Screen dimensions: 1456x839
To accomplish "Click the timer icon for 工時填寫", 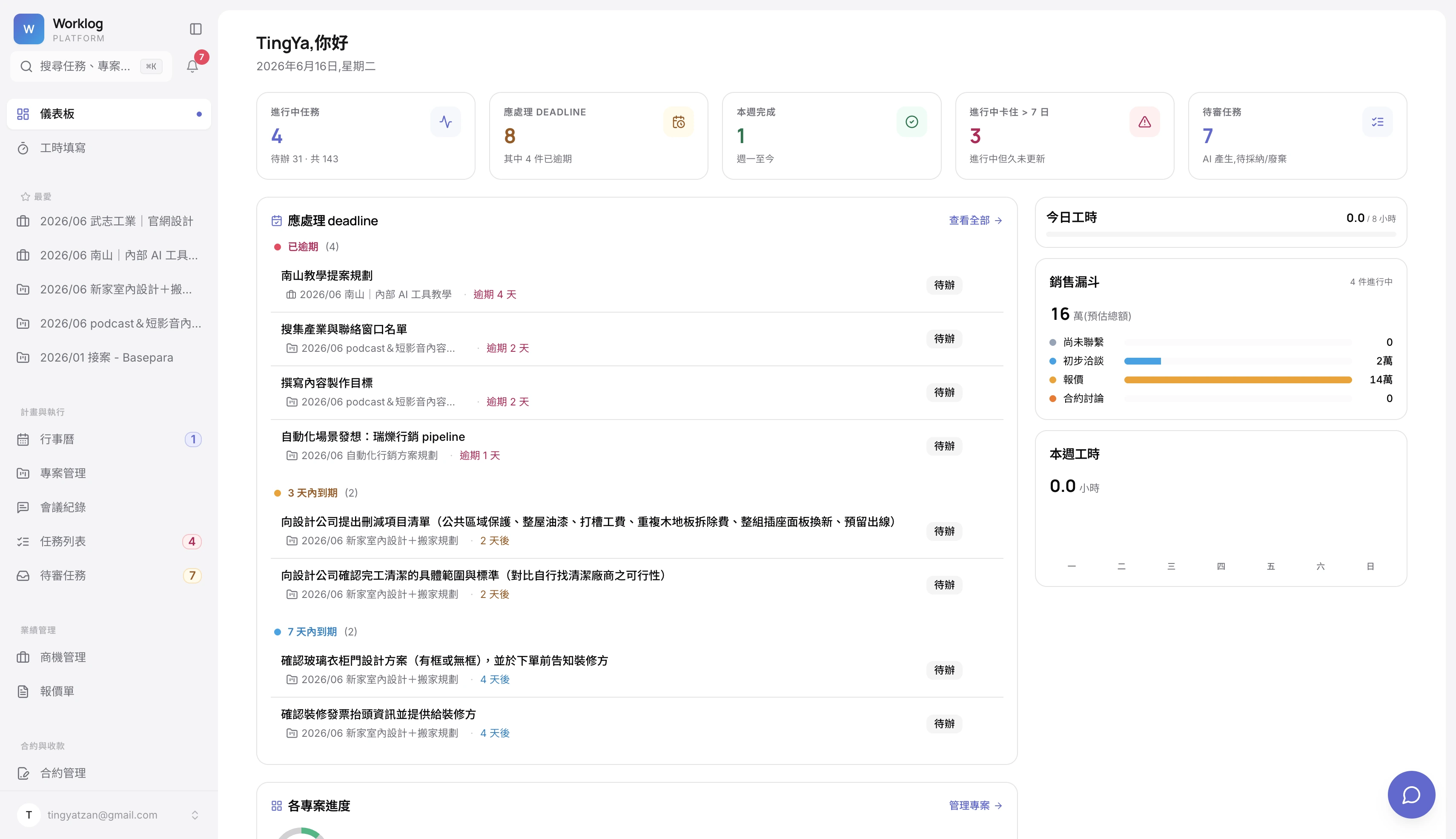I will pyautogui.click(x=23, y=148).
